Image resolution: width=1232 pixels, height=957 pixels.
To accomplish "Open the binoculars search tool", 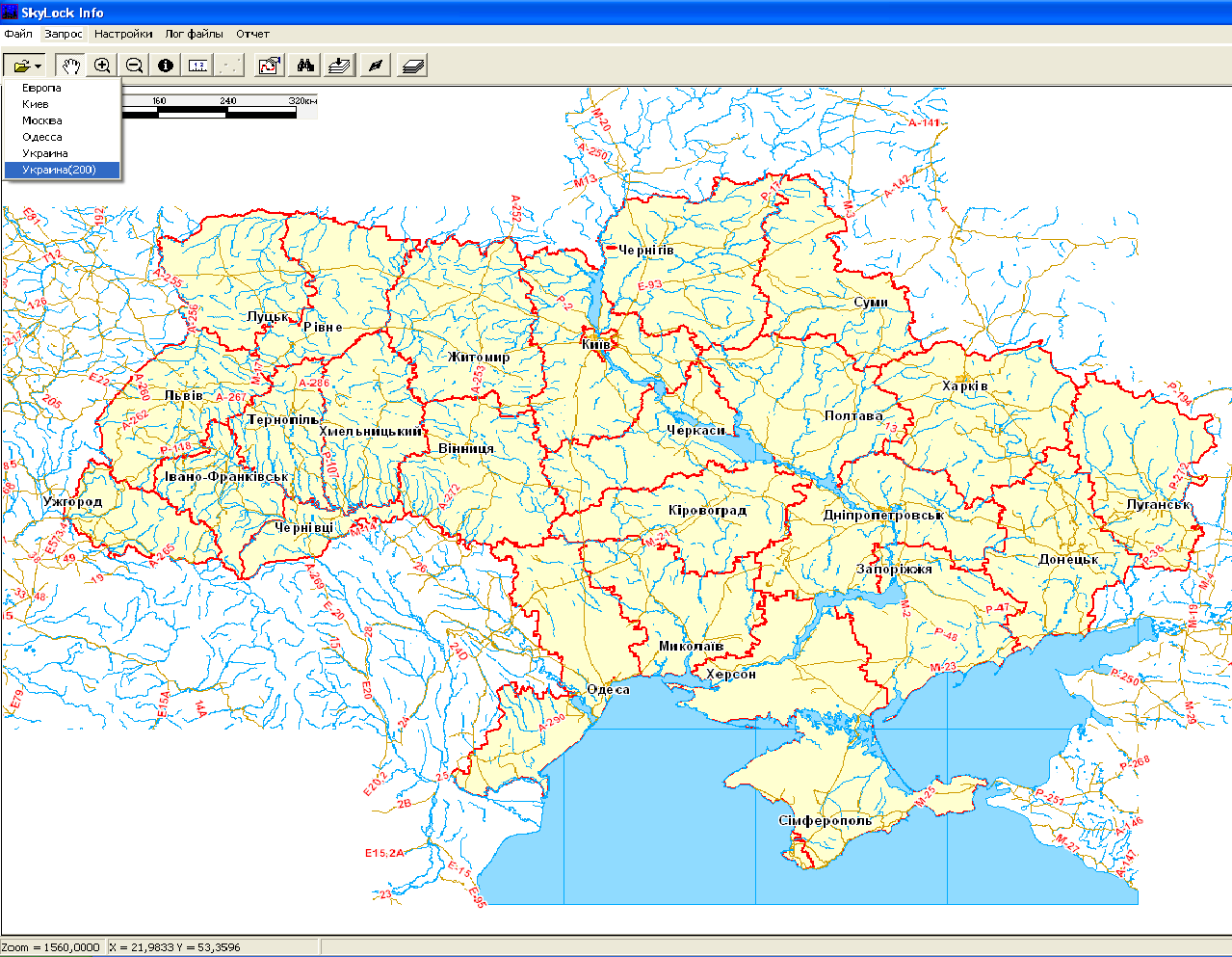I will tap(305, 66).
